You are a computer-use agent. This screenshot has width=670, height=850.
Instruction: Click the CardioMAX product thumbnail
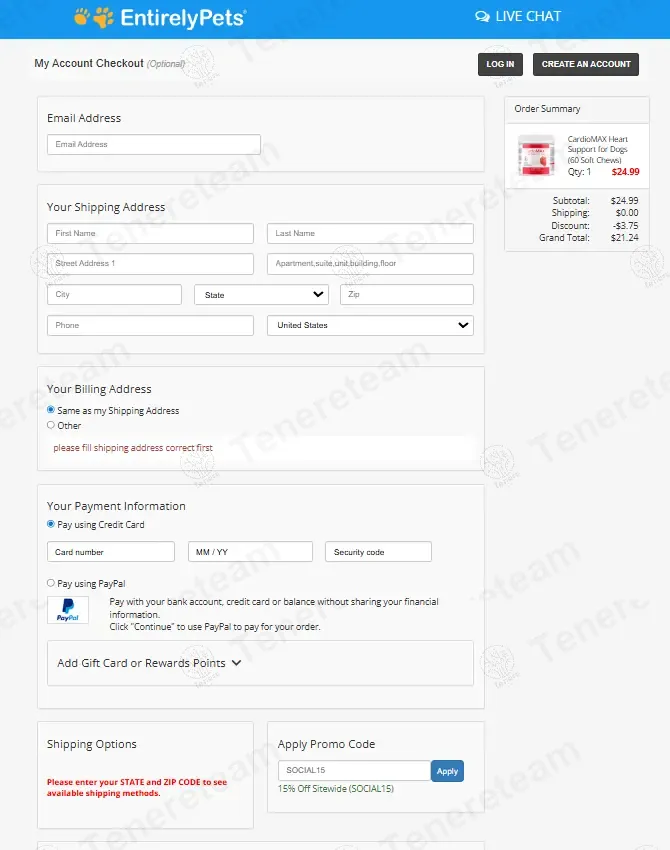tap(536, 155)
